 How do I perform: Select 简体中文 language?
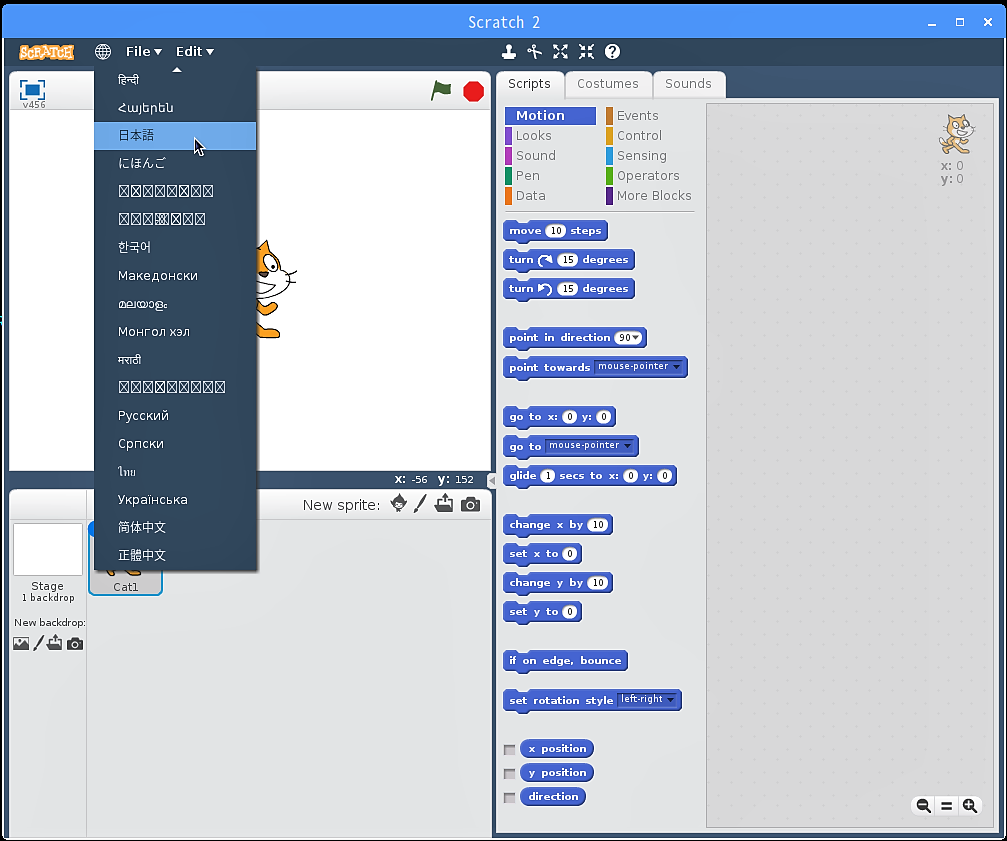[175, 527]
